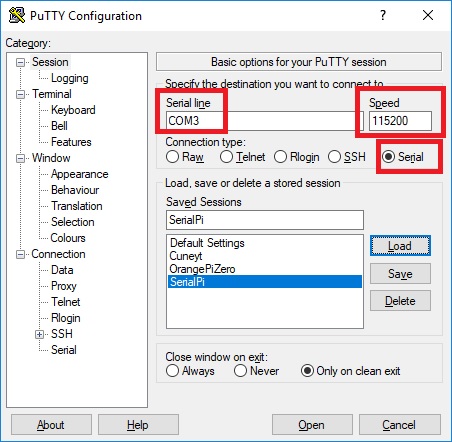The height and width of the screenshot is (442, 452).
Task: Collapse the Window tree node
Action: (21, 158)
